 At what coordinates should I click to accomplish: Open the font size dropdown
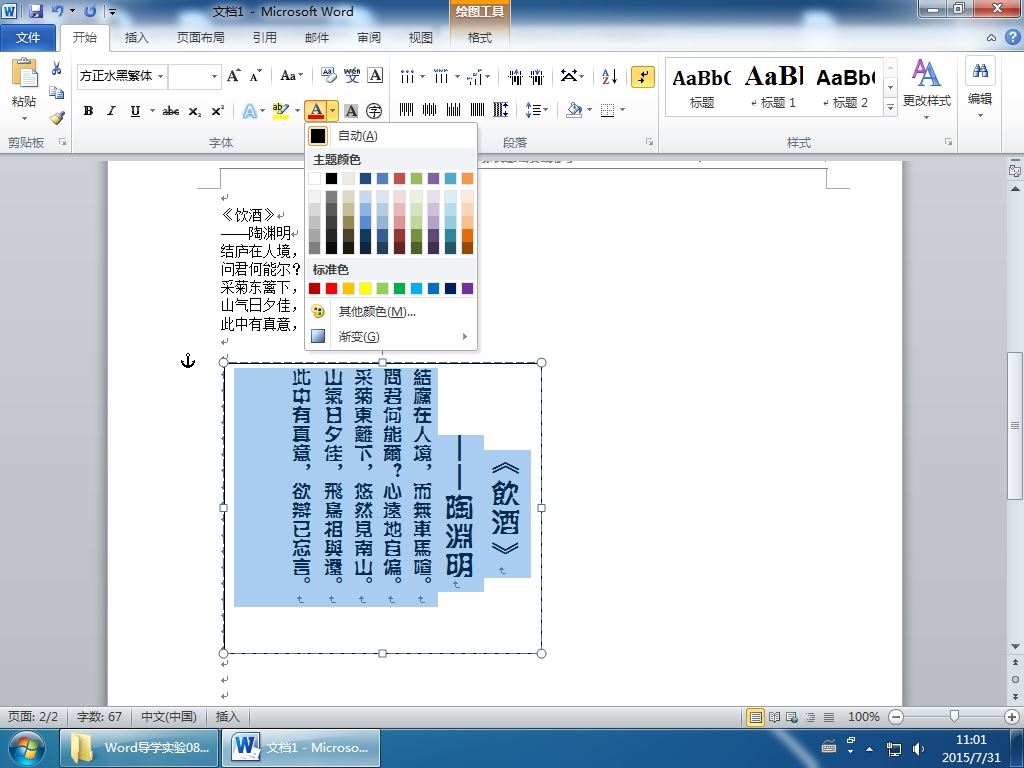[x=214, y=76]
